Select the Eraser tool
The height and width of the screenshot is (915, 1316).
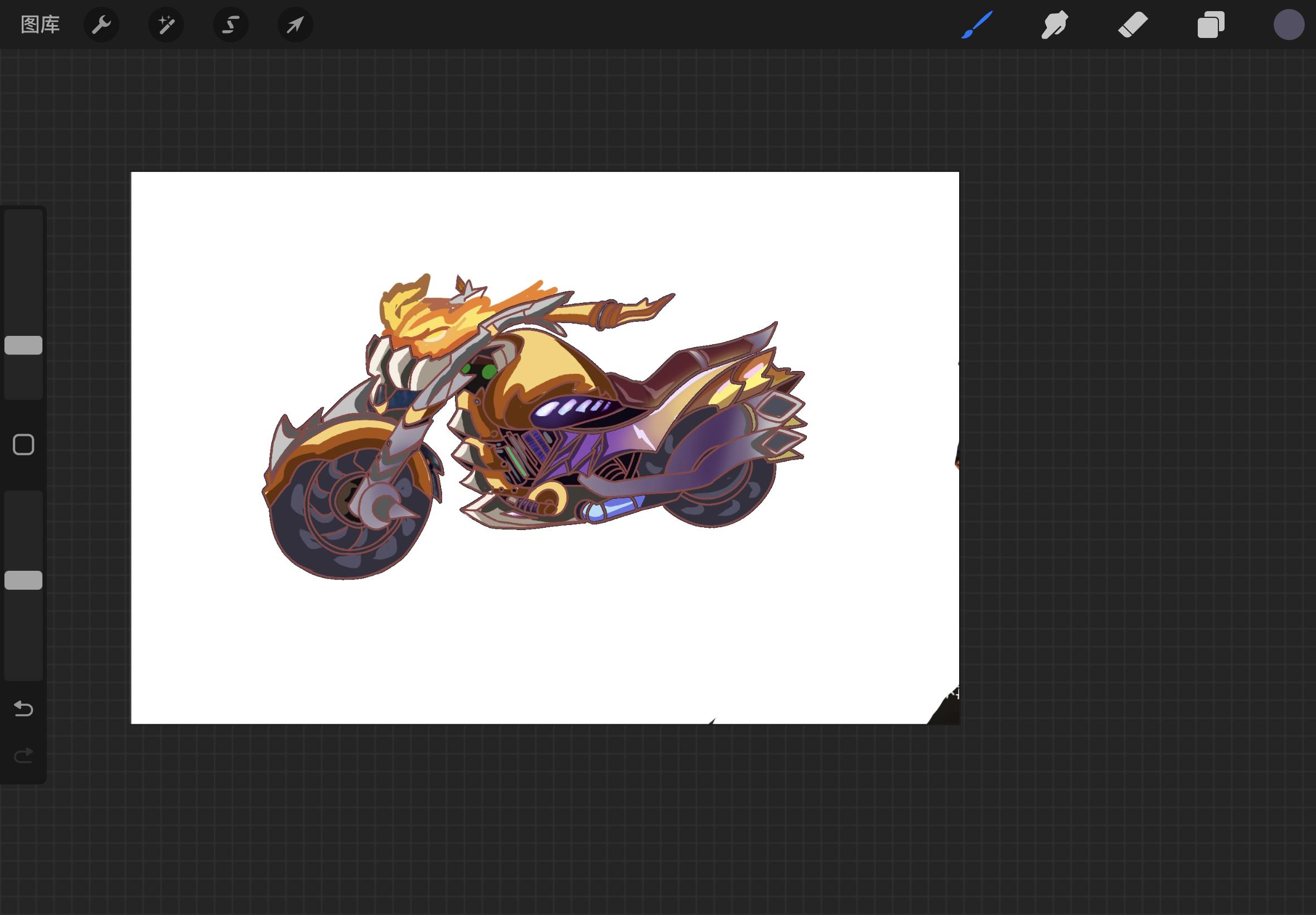point(1133,25)
